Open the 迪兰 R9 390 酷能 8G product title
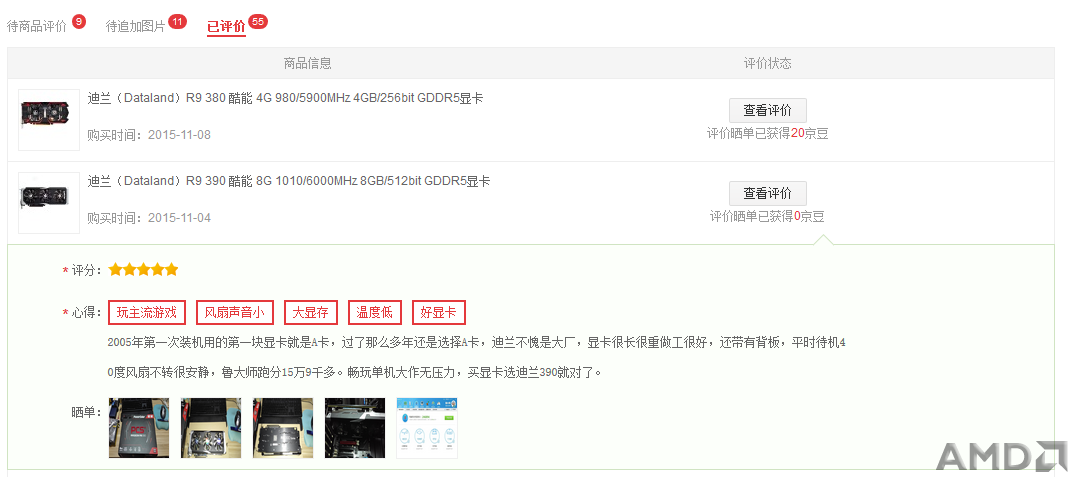The height and width of the screenshot is (477, 1073). pyautogui.click(x=289, y=181)
